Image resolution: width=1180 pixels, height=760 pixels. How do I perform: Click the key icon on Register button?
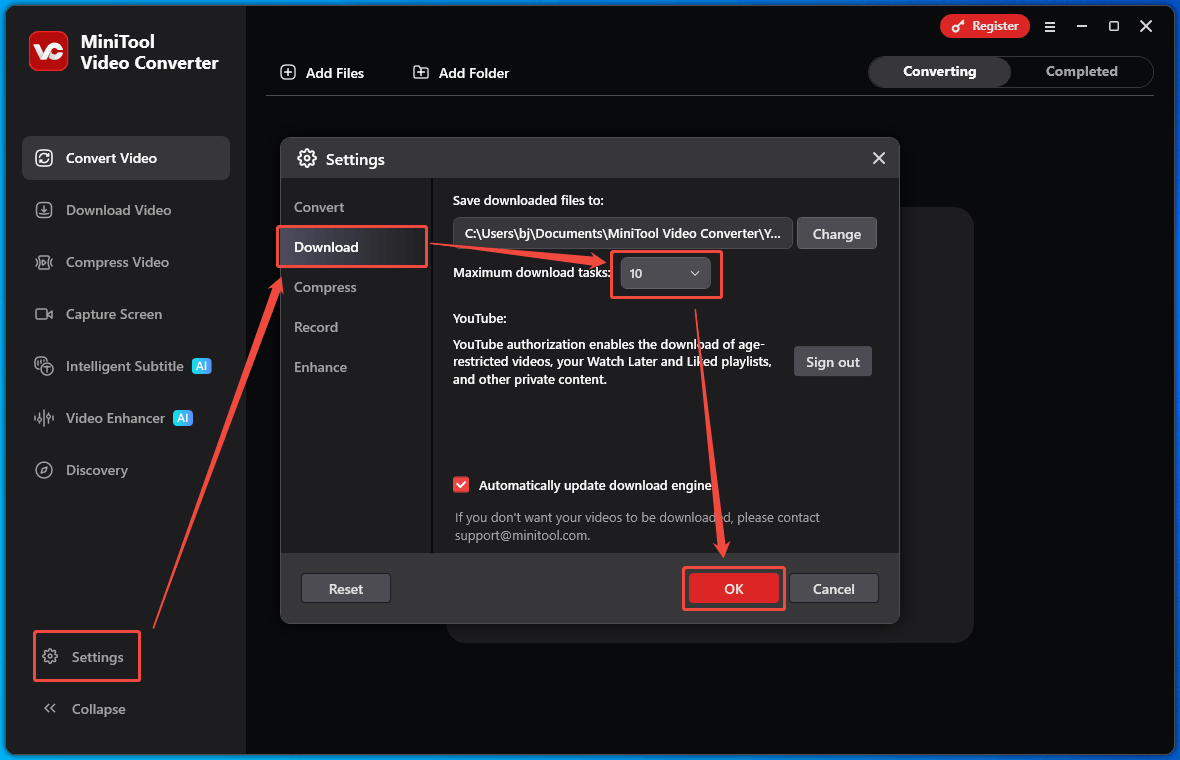pyautogui.click(x=958, y=26)
